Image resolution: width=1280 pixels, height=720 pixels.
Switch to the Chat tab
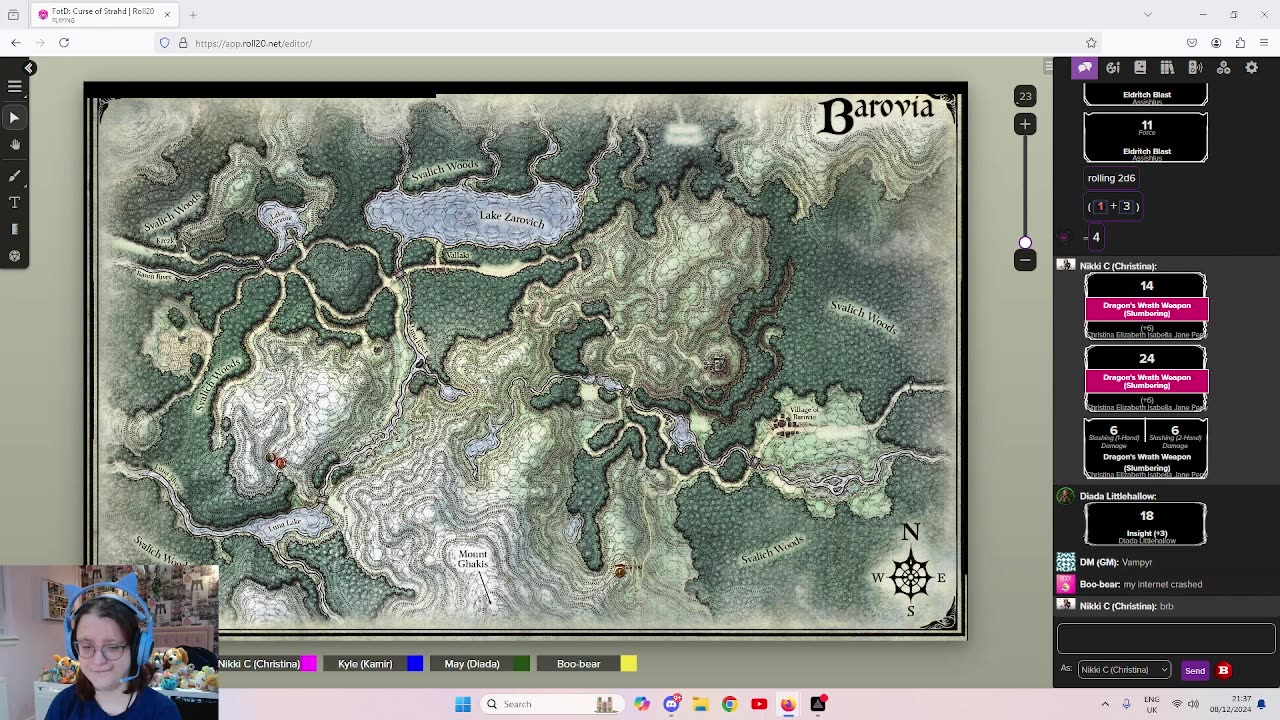click(1085, 67)
